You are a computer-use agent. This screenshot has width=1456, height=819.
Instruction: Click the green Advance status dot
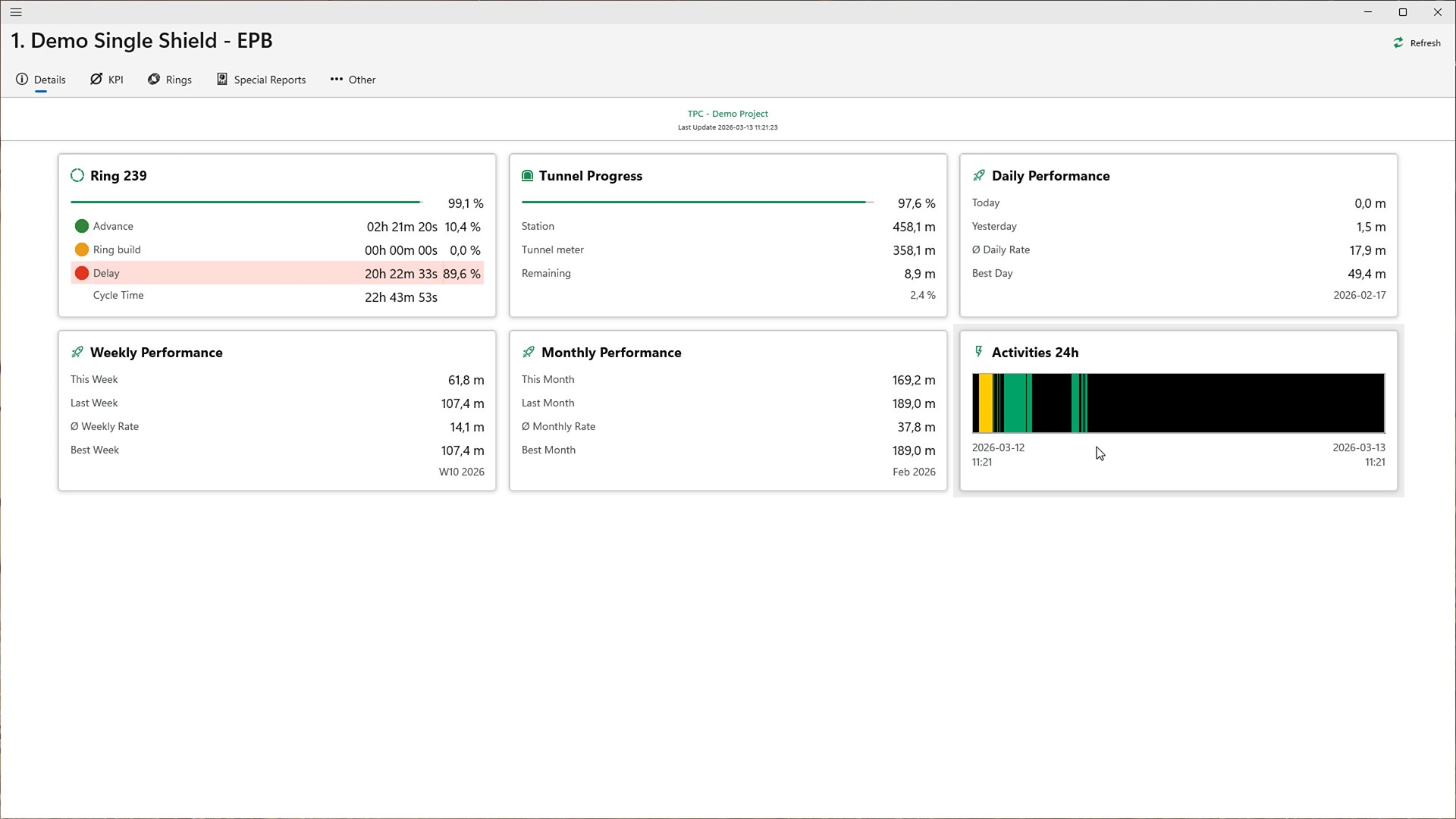coord(82,226)
